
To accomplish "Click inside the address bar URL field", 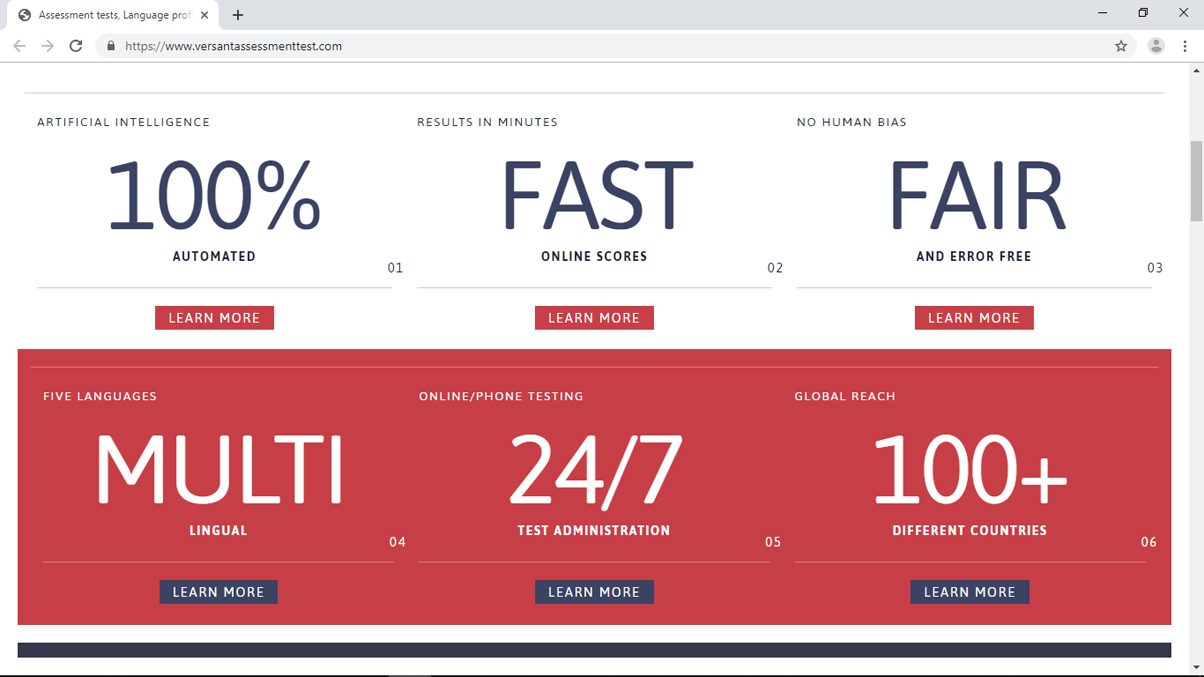I will (300, 46).
